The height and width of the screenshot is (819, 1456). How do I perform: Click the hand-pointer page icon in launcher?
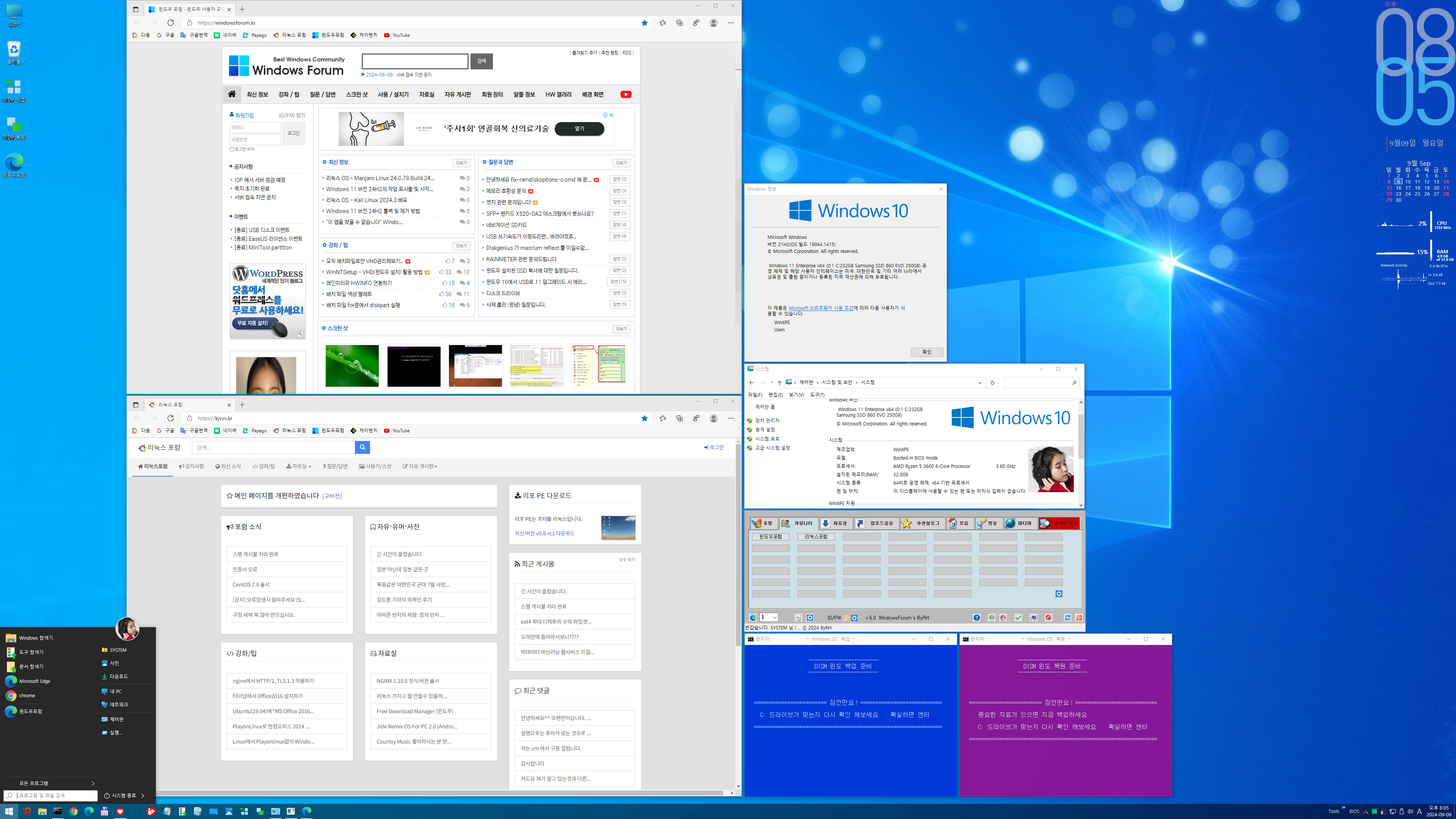point(798,618)
